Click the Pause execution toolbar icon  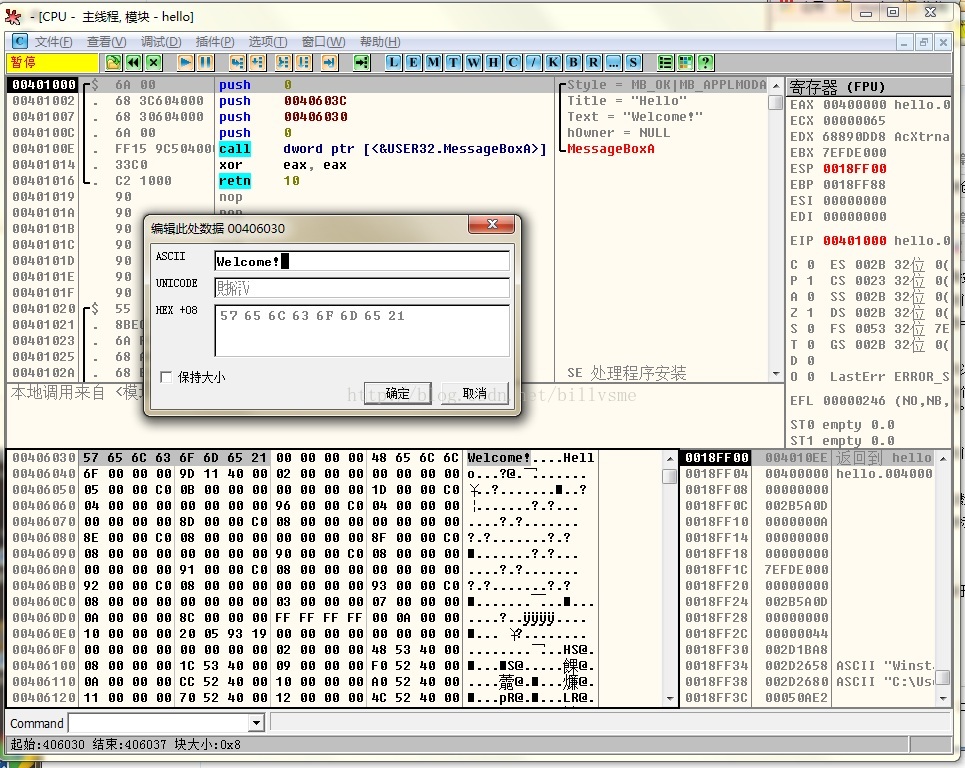point(206,62)
